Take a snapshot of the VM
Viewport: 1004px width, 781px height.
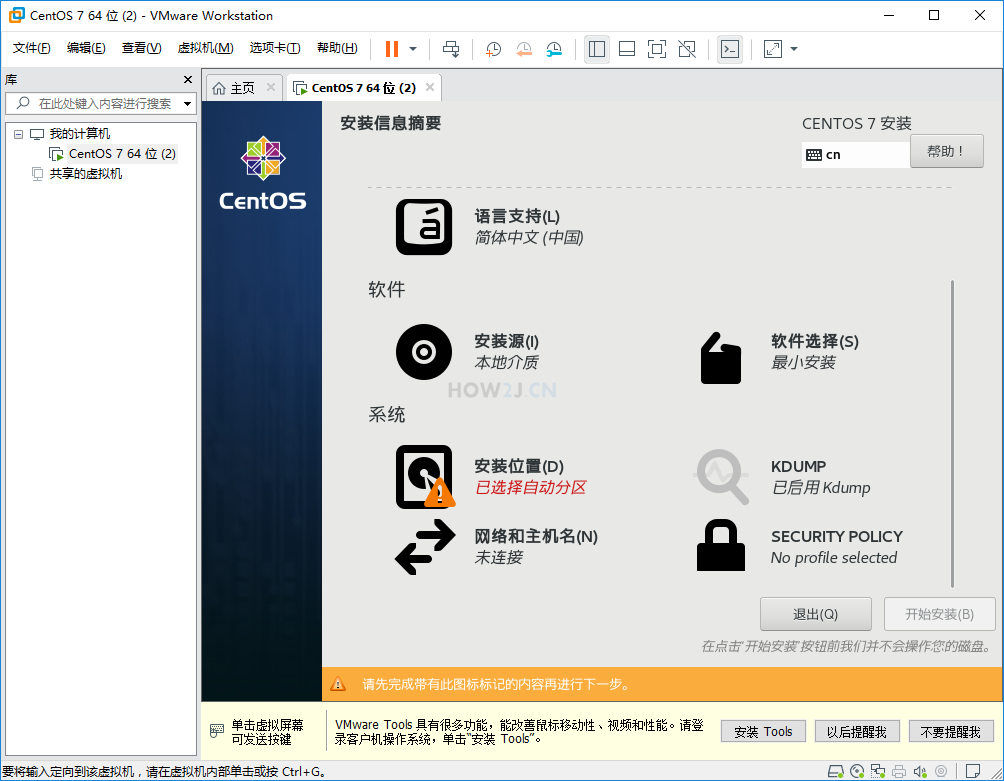(x=493, y=49)
